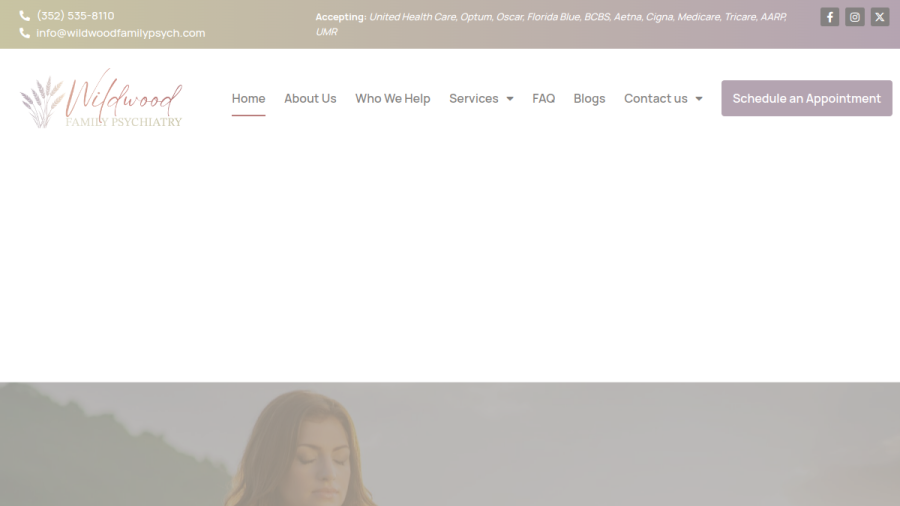
Task: Open the Instagram social icon
Action: coord(855,17)
